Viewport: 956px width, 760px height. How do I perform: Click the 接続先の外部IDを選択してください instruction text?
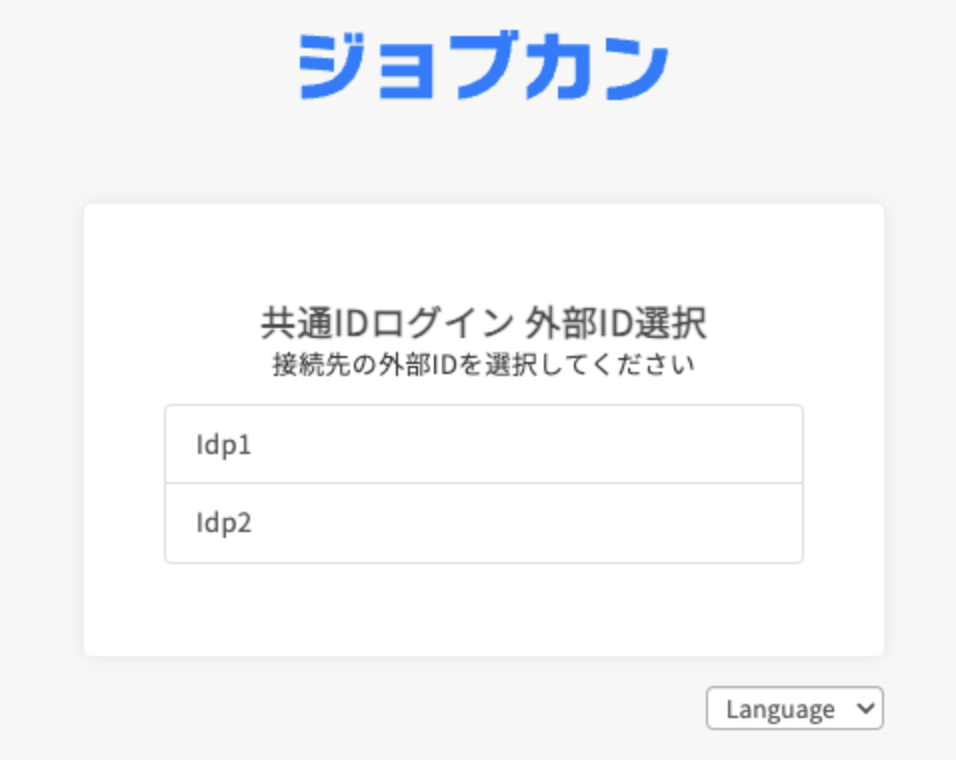point(483,365)
